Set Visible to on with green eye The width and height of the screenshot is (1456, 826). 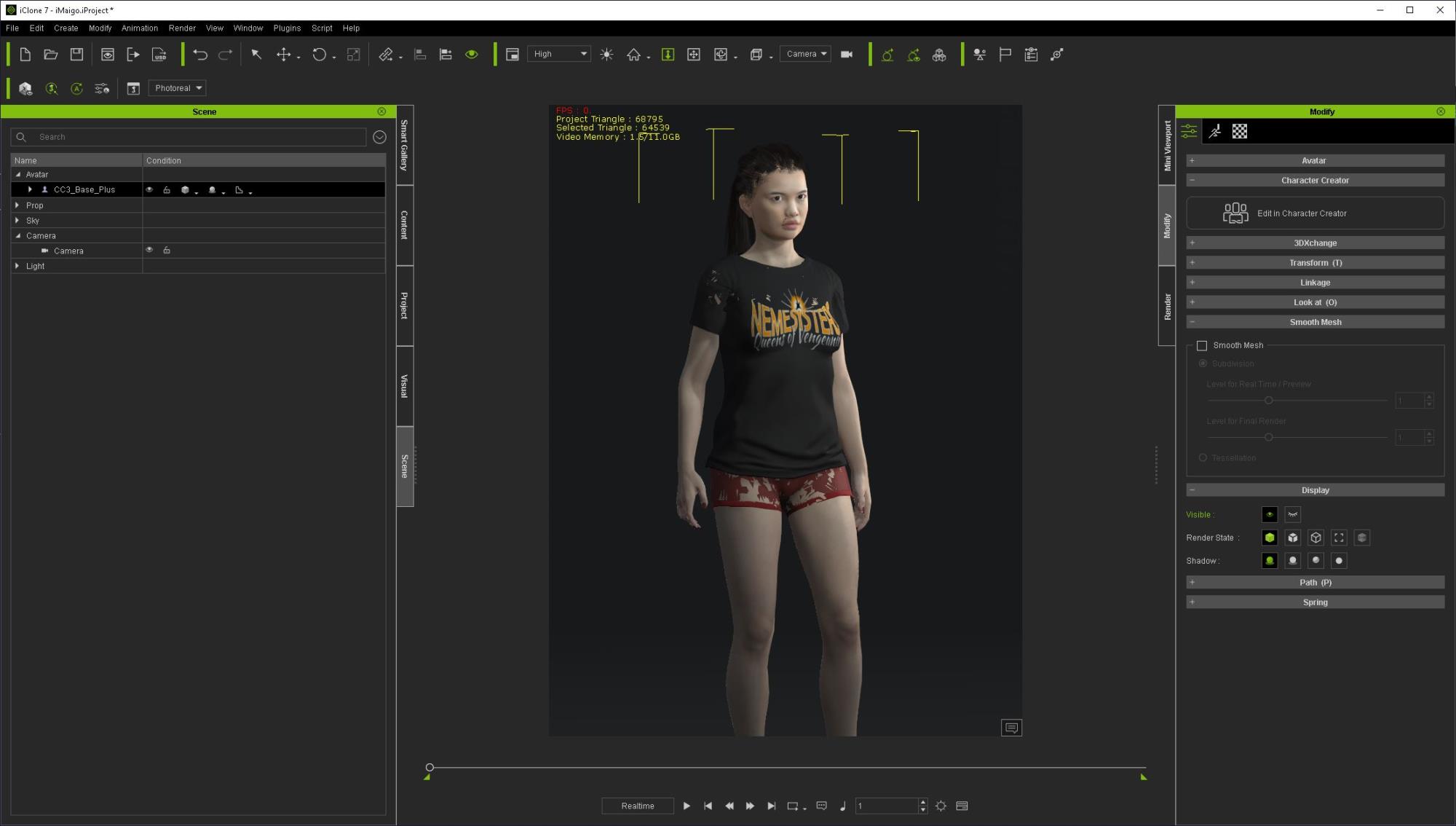click(1270, 514)
